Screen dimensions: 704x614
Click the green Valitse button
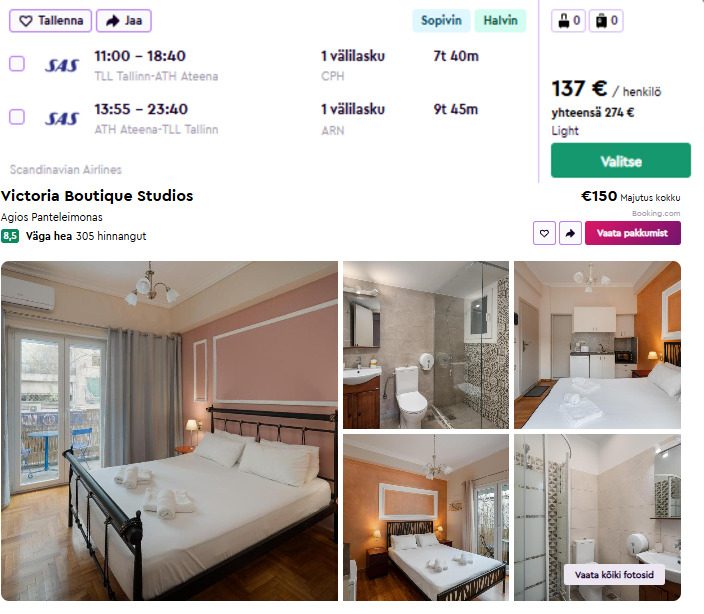[620, 160]
